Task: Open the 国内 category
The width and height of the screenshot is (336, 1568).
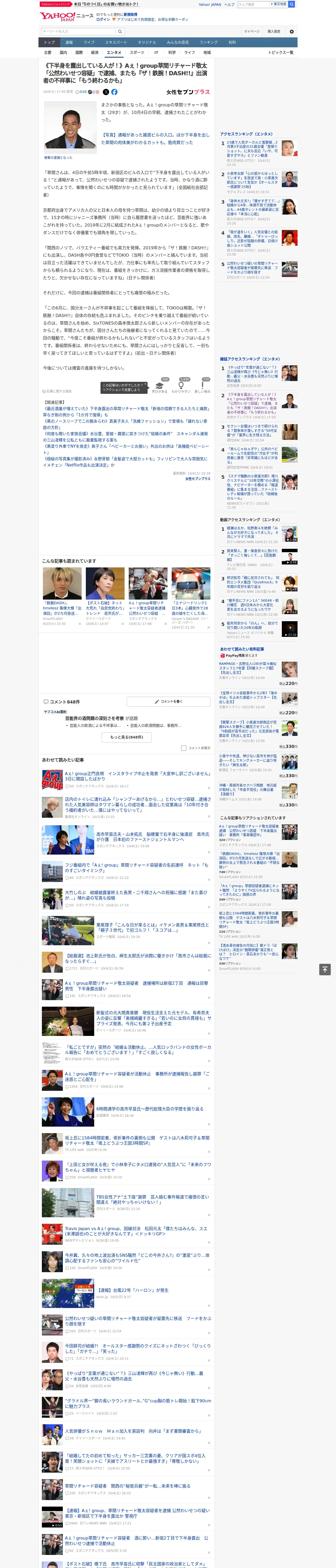Action: [63, 52]
